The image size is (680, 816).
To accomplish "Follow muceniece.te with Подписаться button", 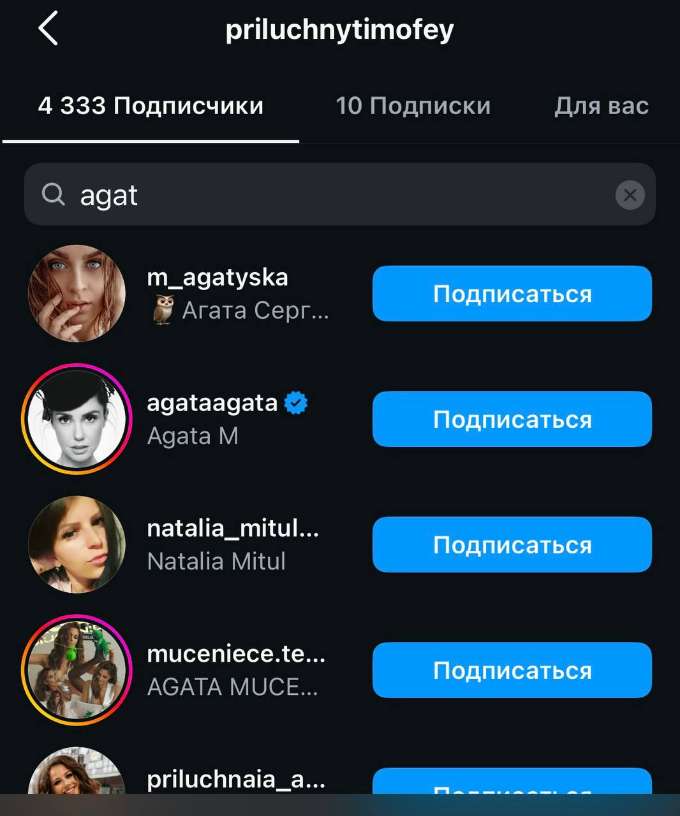I will point(512,670).
